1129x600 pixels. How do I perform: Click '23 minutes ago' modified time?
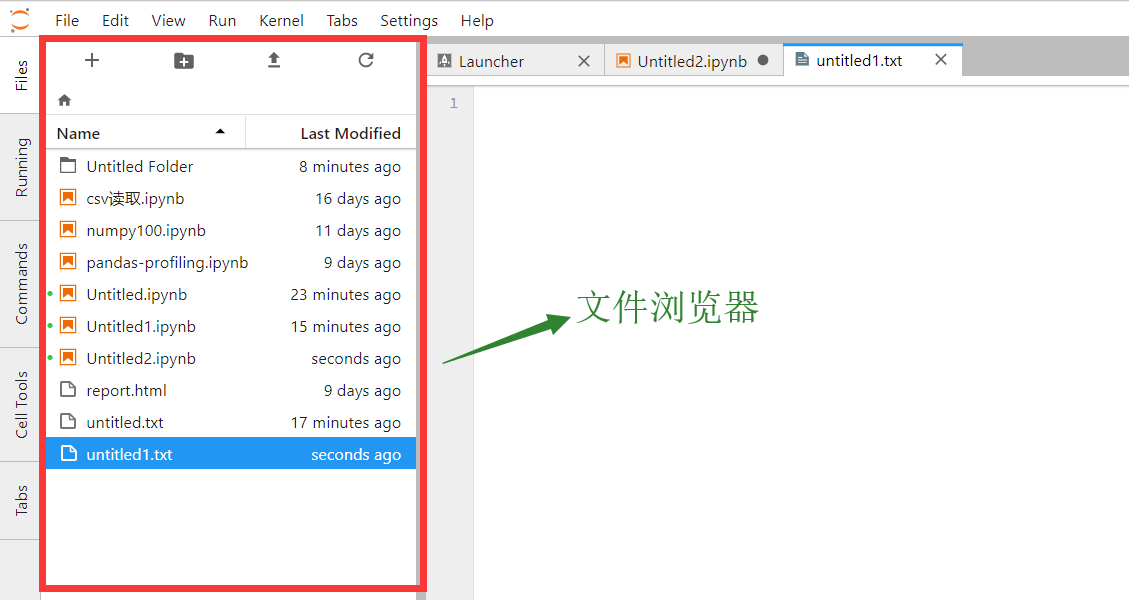[346, 295]
